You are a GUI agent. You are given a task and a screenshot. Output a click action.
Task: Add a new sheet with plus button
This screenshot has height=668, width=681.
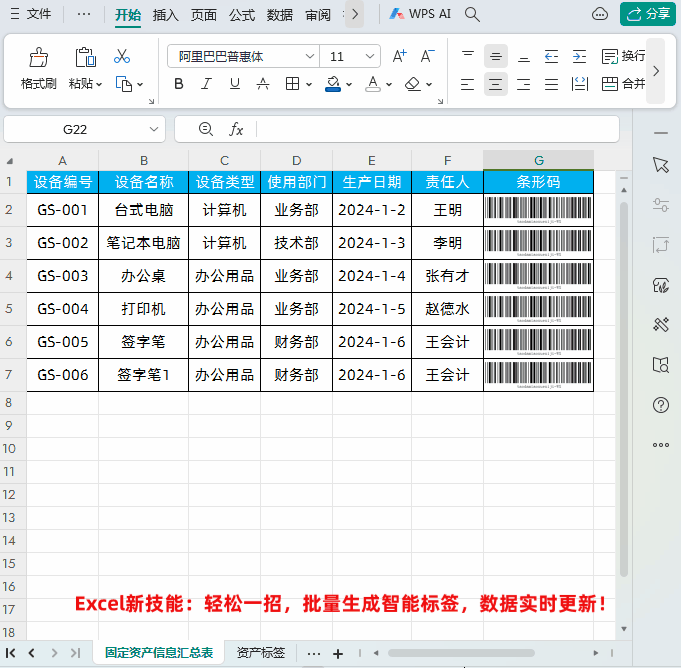pyautogui.click(x=338, y=653)
